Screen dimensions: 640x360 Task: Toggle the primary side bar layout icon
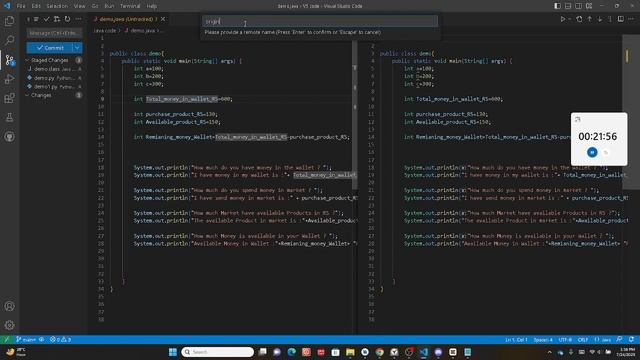557,6
